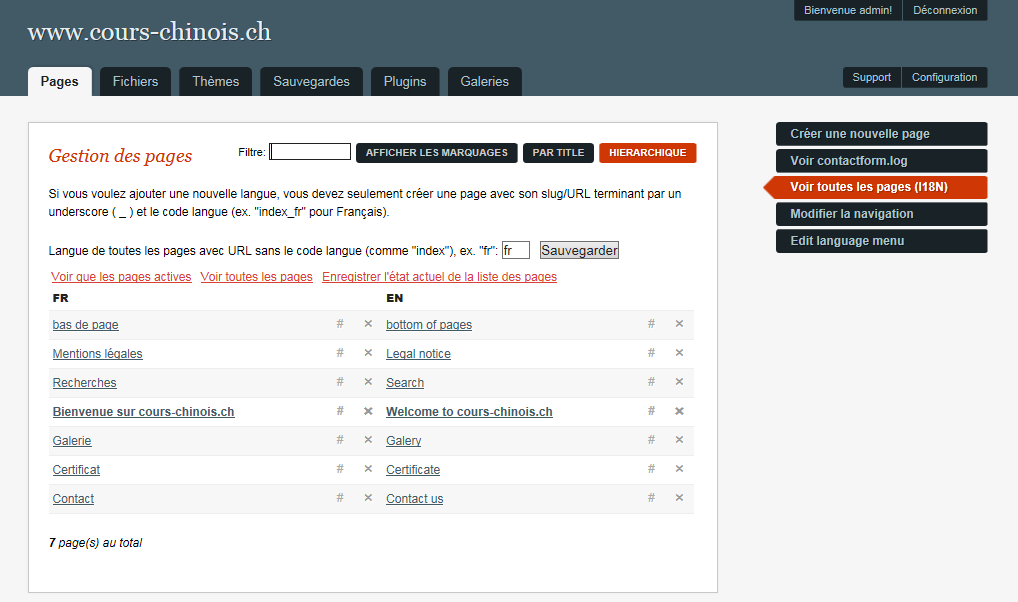This screenshot has height=602, width=1018.
Task: Open Modifier la navigation
Action: pos(882,214)
